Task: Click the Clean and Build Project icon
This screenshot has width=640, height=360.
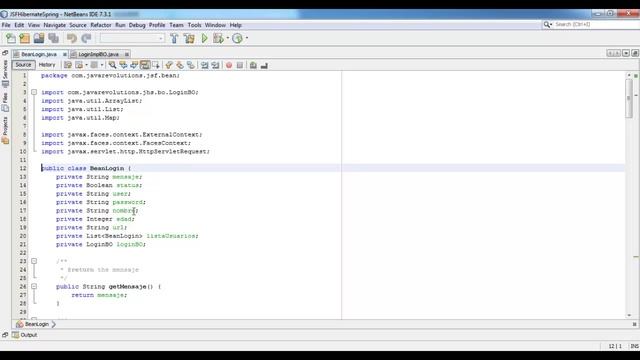Action: point(189,38)
